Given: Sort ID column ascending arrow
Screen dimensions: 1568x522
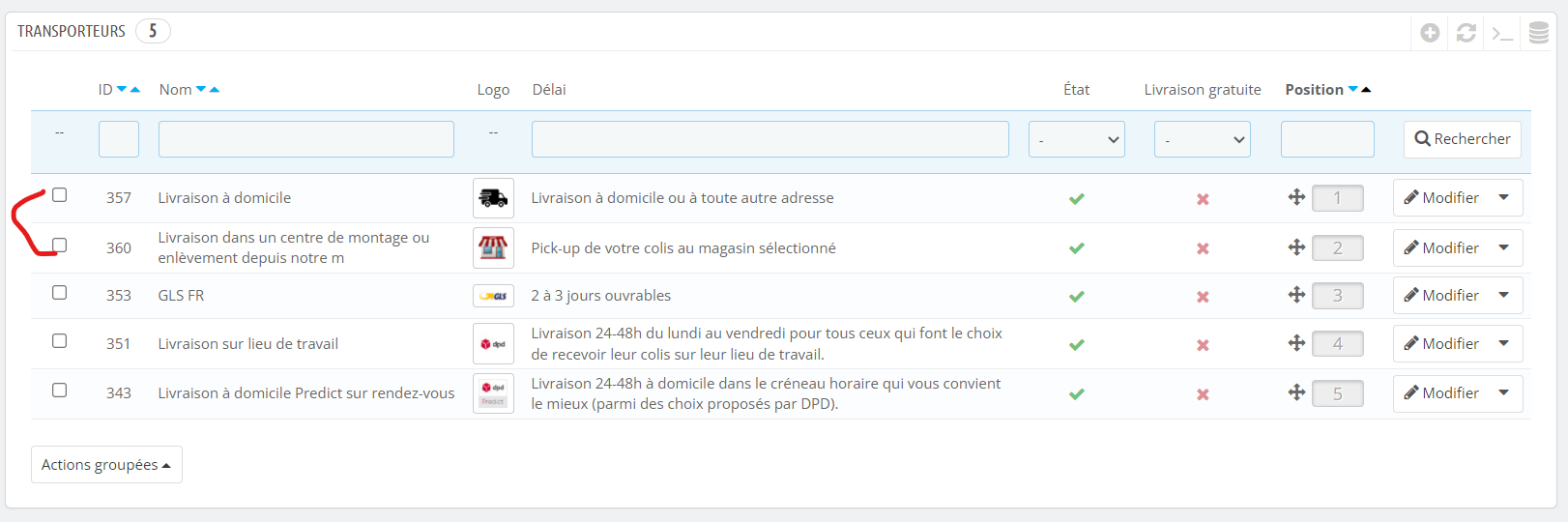Looking at the screenshot, I should click(x=135, y=89).
